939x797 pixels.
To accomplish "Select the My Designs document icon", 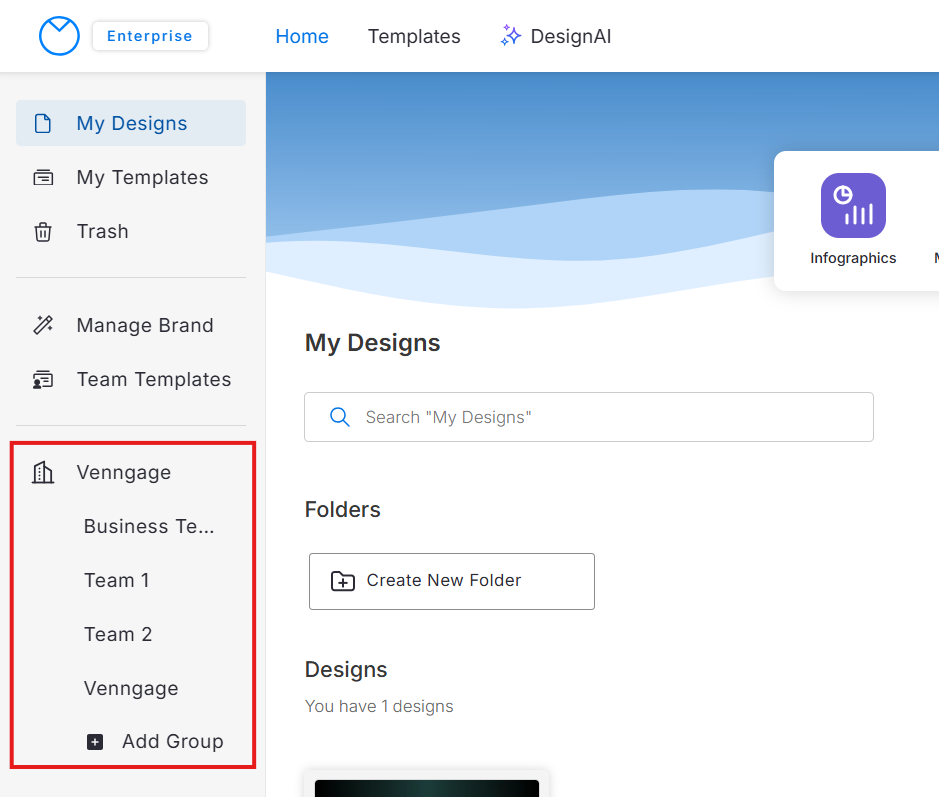I will pyautogui.click(x=43, y=124).
